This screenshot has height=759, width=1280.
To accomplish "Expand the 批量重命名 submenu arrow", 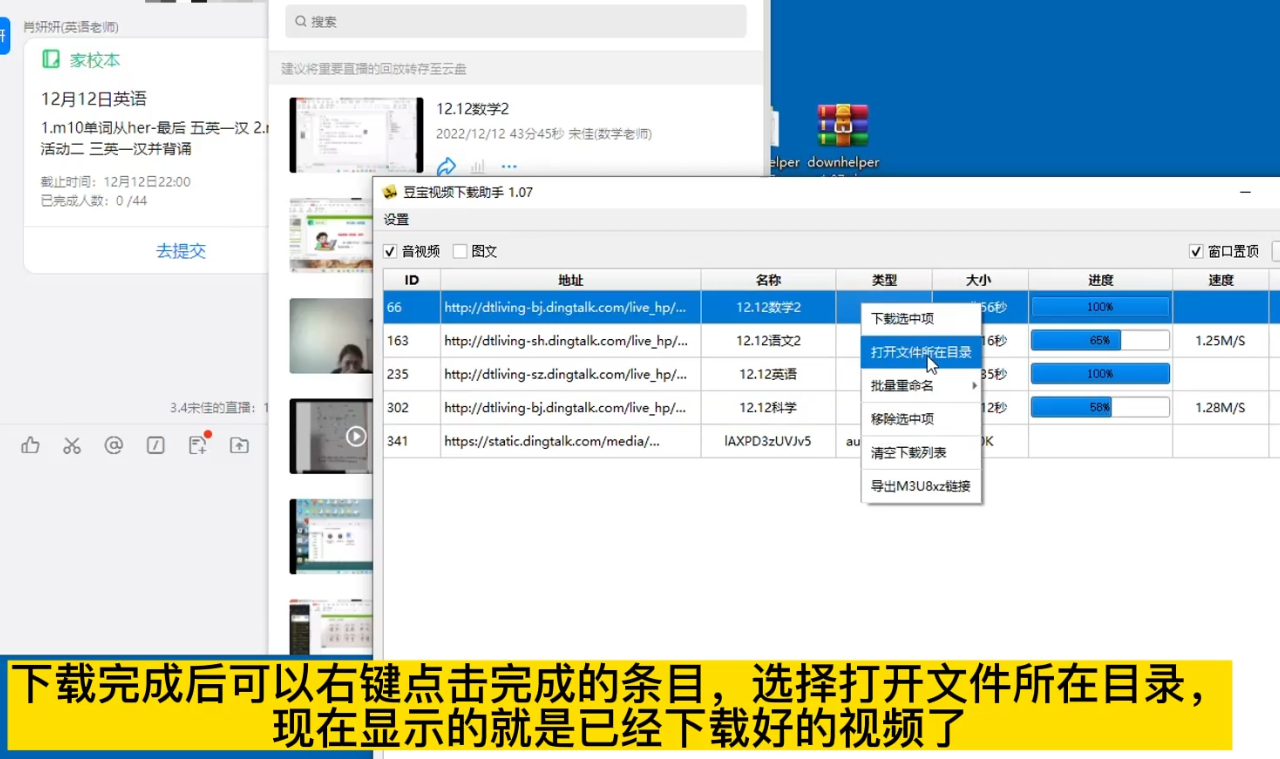I will [975, 386].
